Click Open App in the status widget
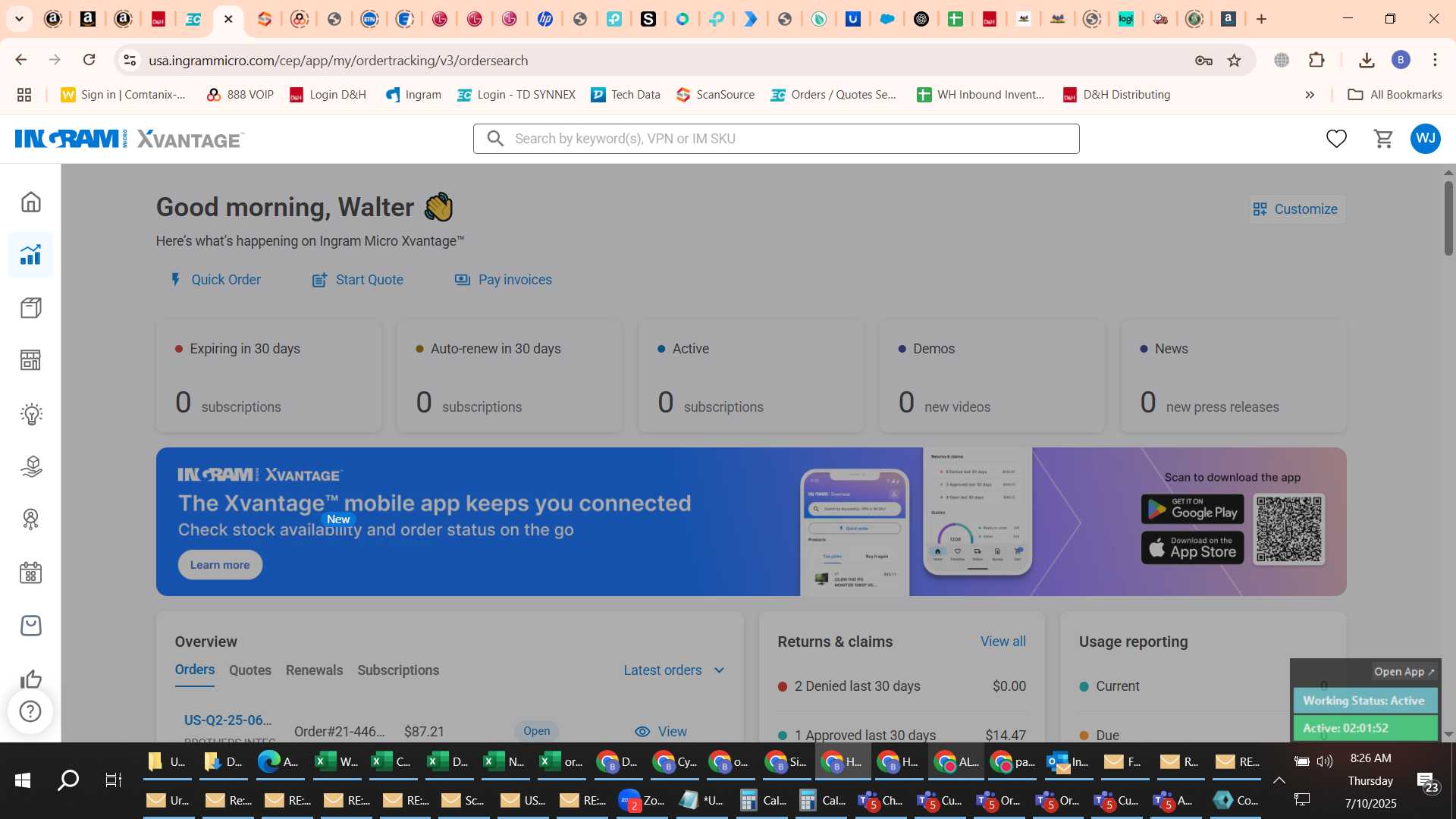The width and height of the screenshot is (1456, 819). pos(1404,672)
